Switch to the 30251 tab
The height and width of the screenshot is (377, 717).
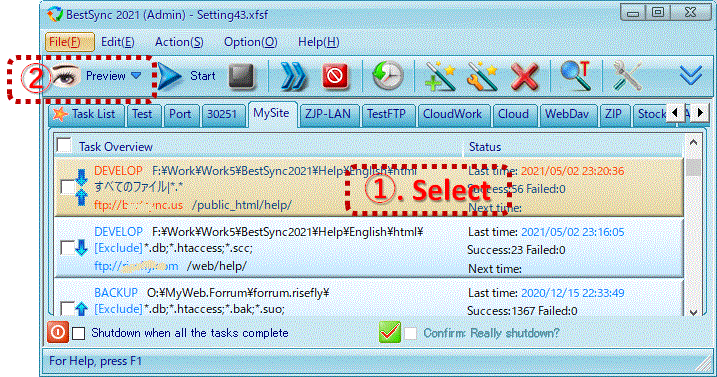223,114
